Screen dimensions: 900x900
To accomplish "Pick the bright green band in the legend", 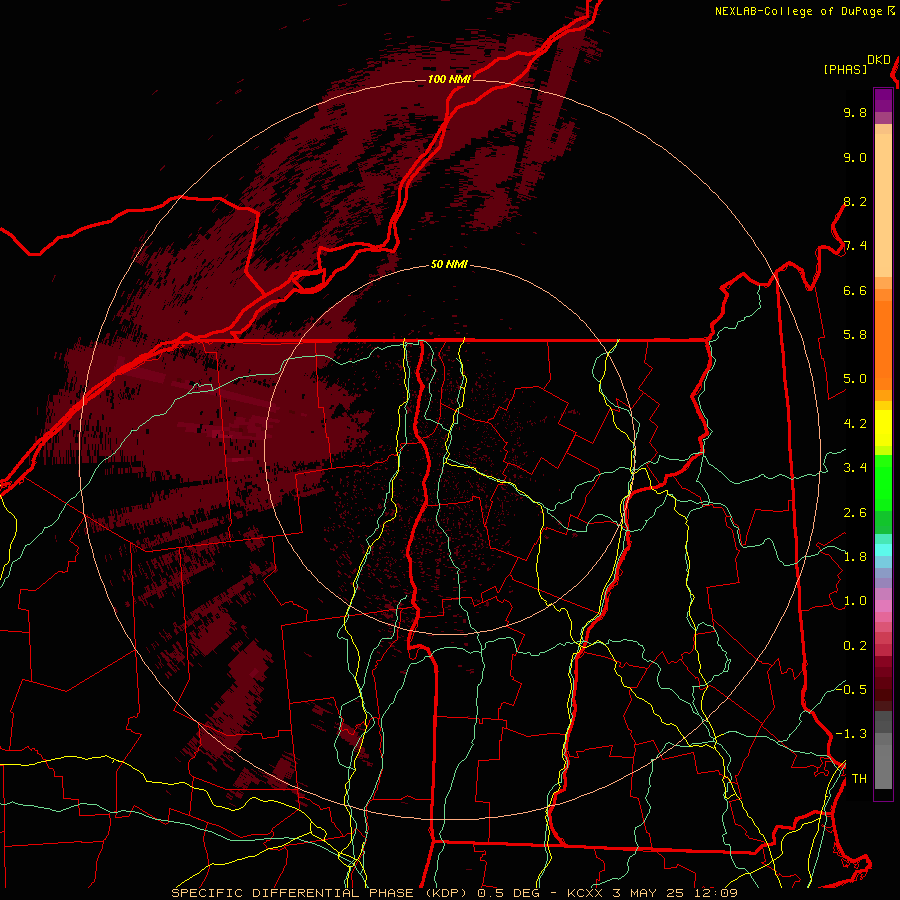I will click(x=883, y=482).
